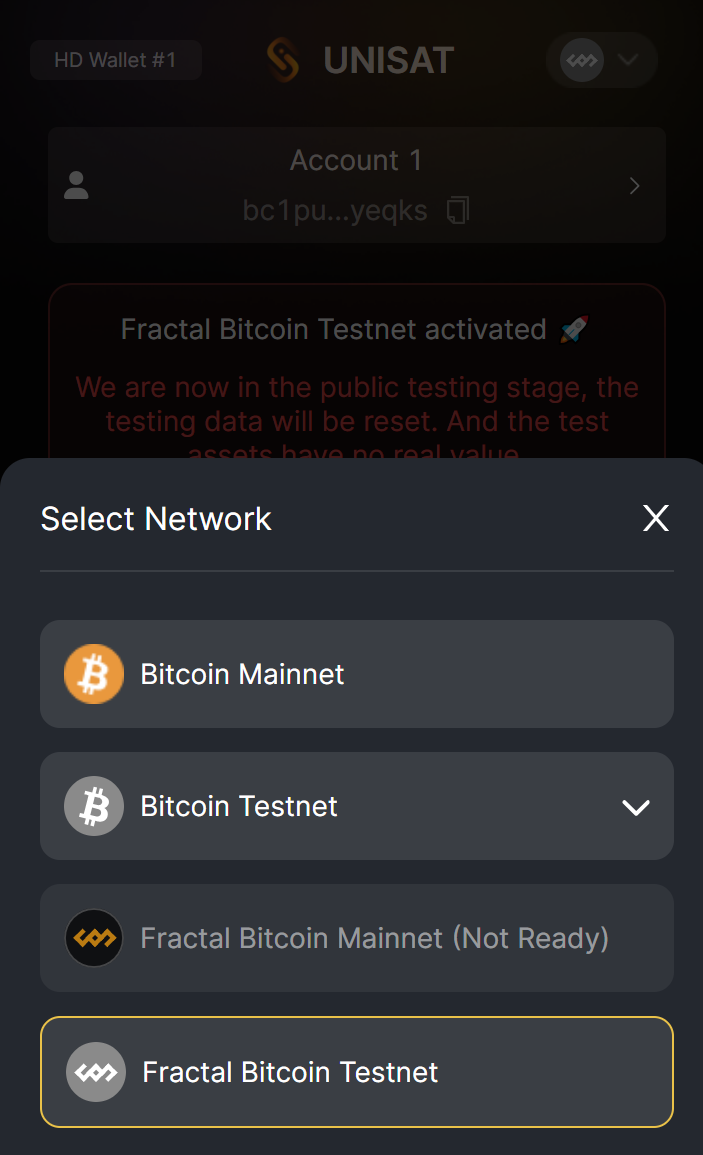Screen dimensions: 703x1155
Task: Choose Fractal Bitcoin Mainnet (Not Ready)
Action: [374, 938]
